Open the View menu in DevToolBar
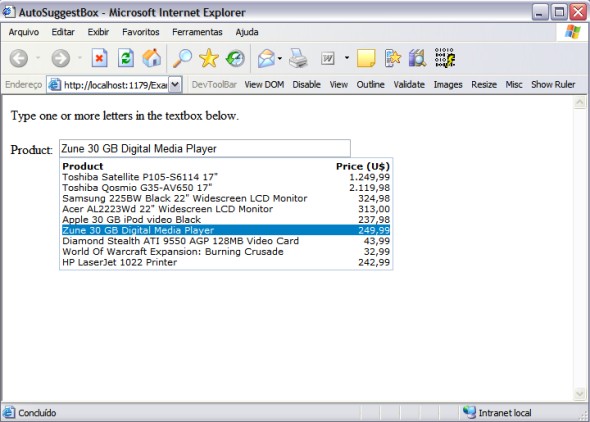590x422 pixels. [339, 85]
